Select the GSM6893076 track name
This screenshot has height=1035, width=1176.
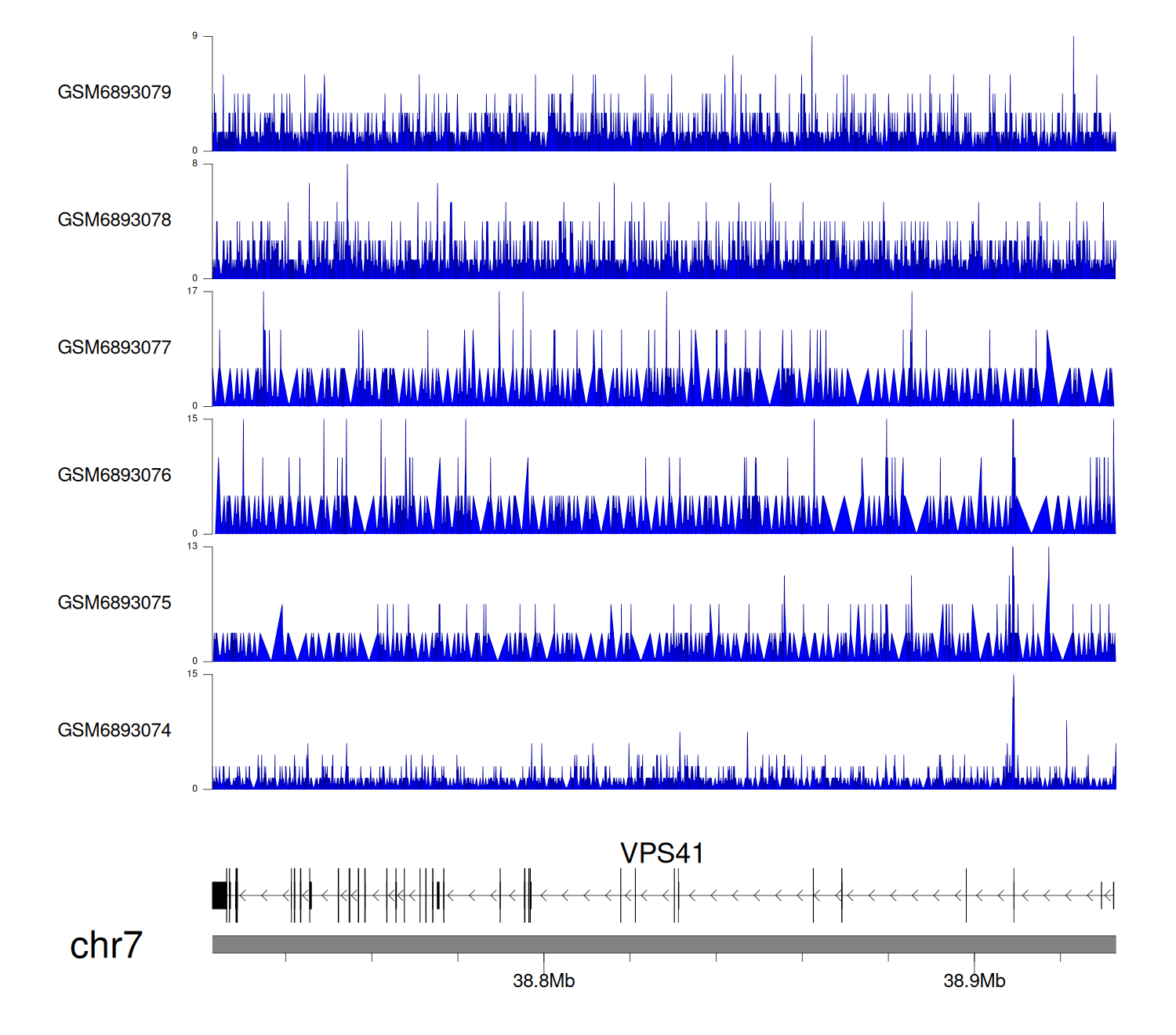(x=114, y=475)
